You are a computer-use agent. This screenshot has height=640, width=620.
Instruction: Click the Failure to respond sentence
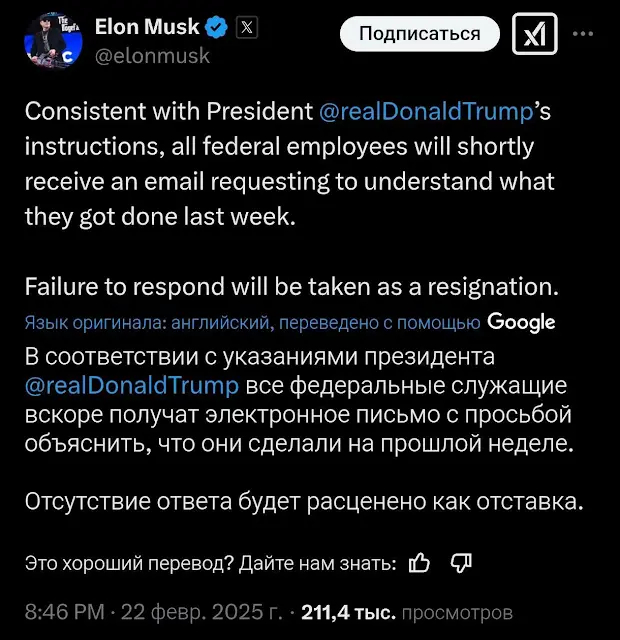pos(290,287)
